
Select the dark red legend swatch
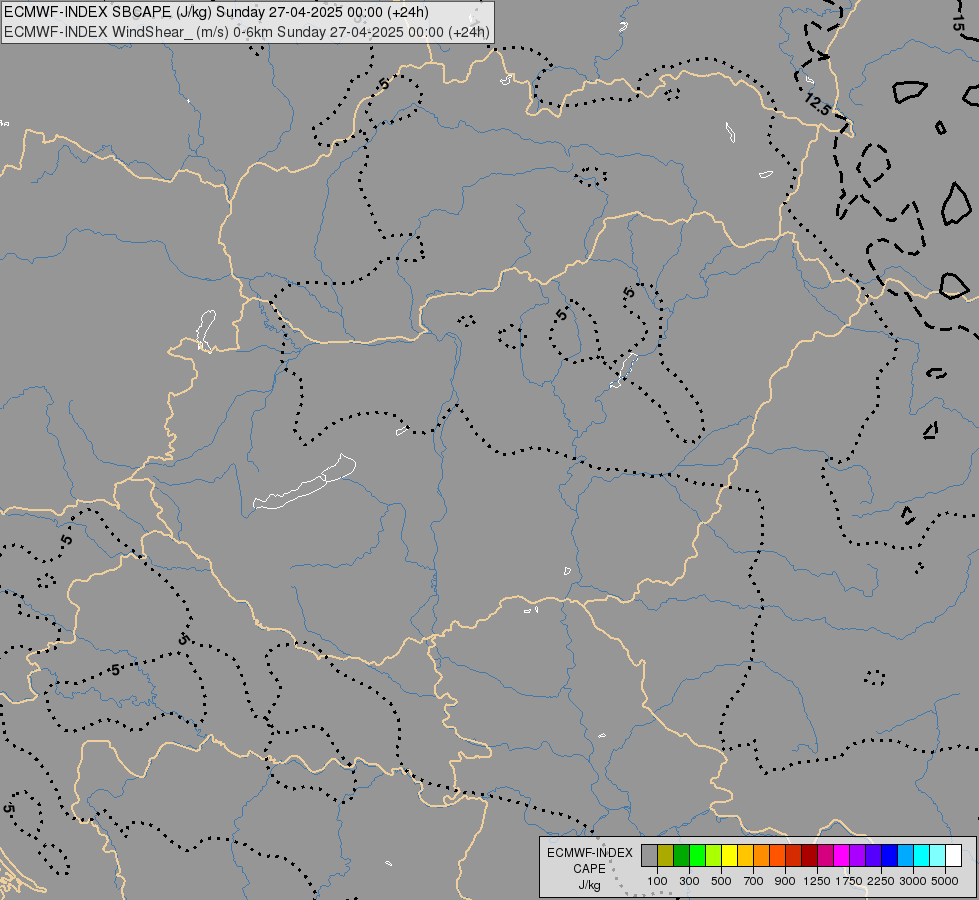tap(809, 856)
